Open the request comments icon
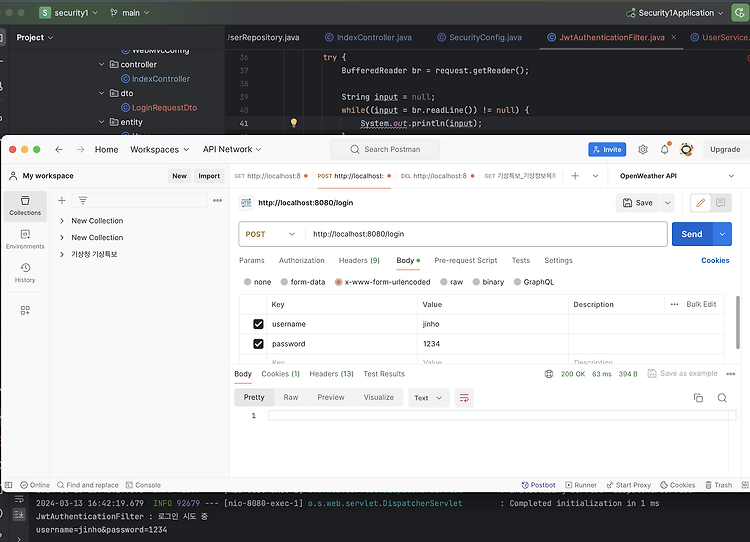 pyautogui.click(x=720, y=203)
